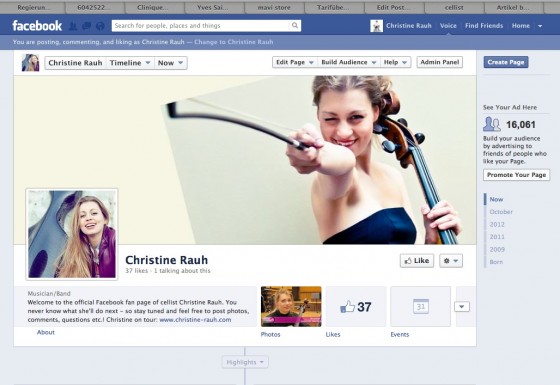The height and width of the screenshot is (385, 560).
Task: Open the Photos app thumbnail
Action: [x=291, y=306]
